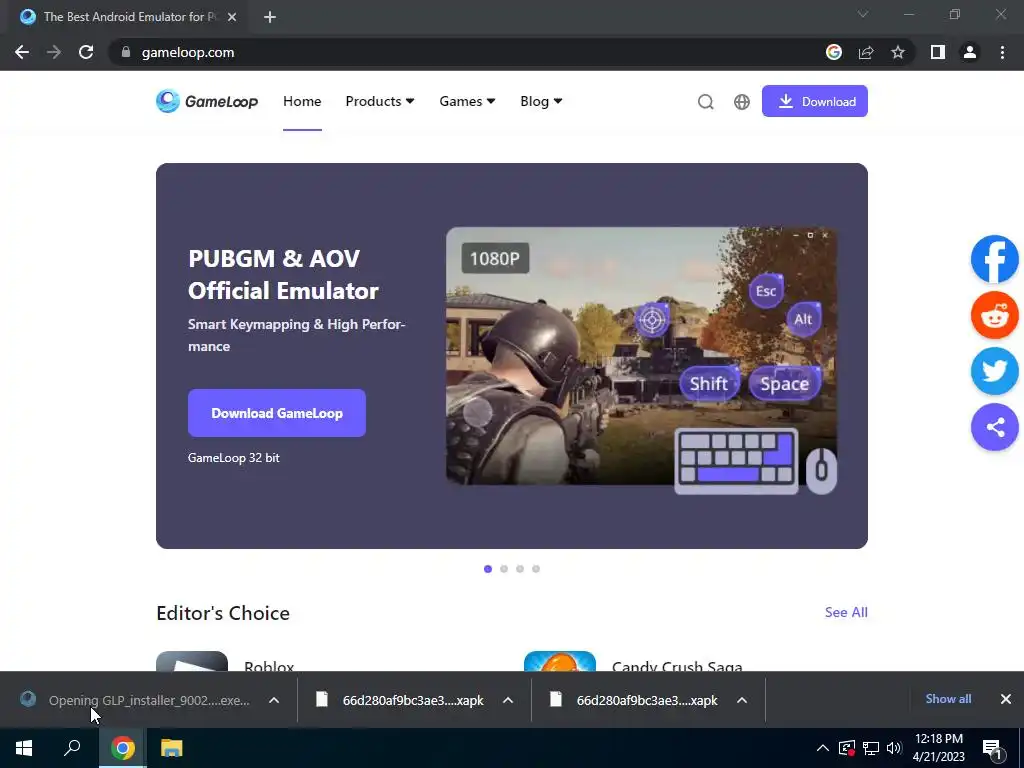Expand the Games dropdown menu
The width and height of the screenshot is (1024, 768).
pyautogui.click(x=467, y=101)
